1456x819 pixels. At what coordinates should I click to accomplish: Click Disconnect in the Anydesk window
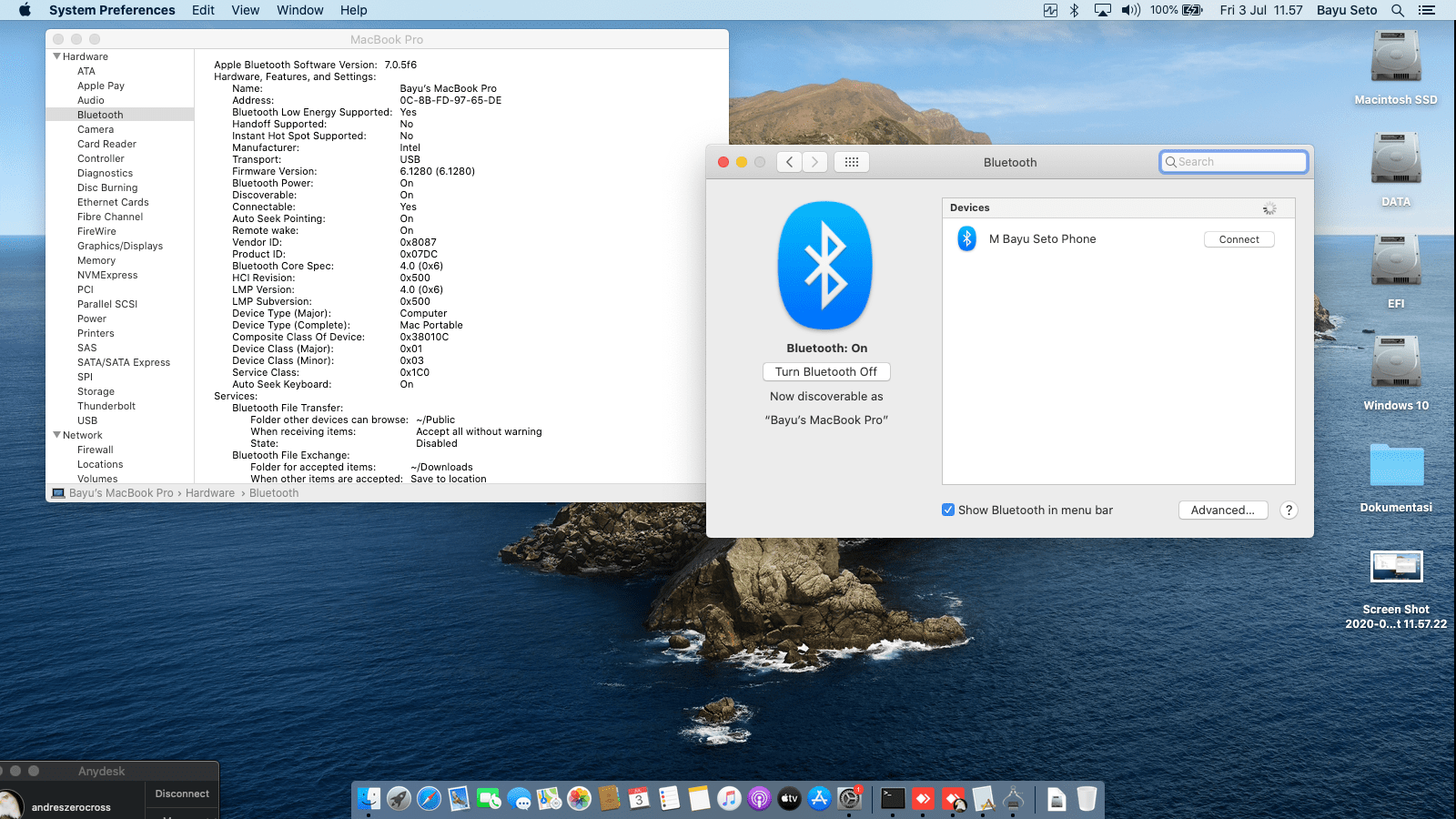pos(182,794)
